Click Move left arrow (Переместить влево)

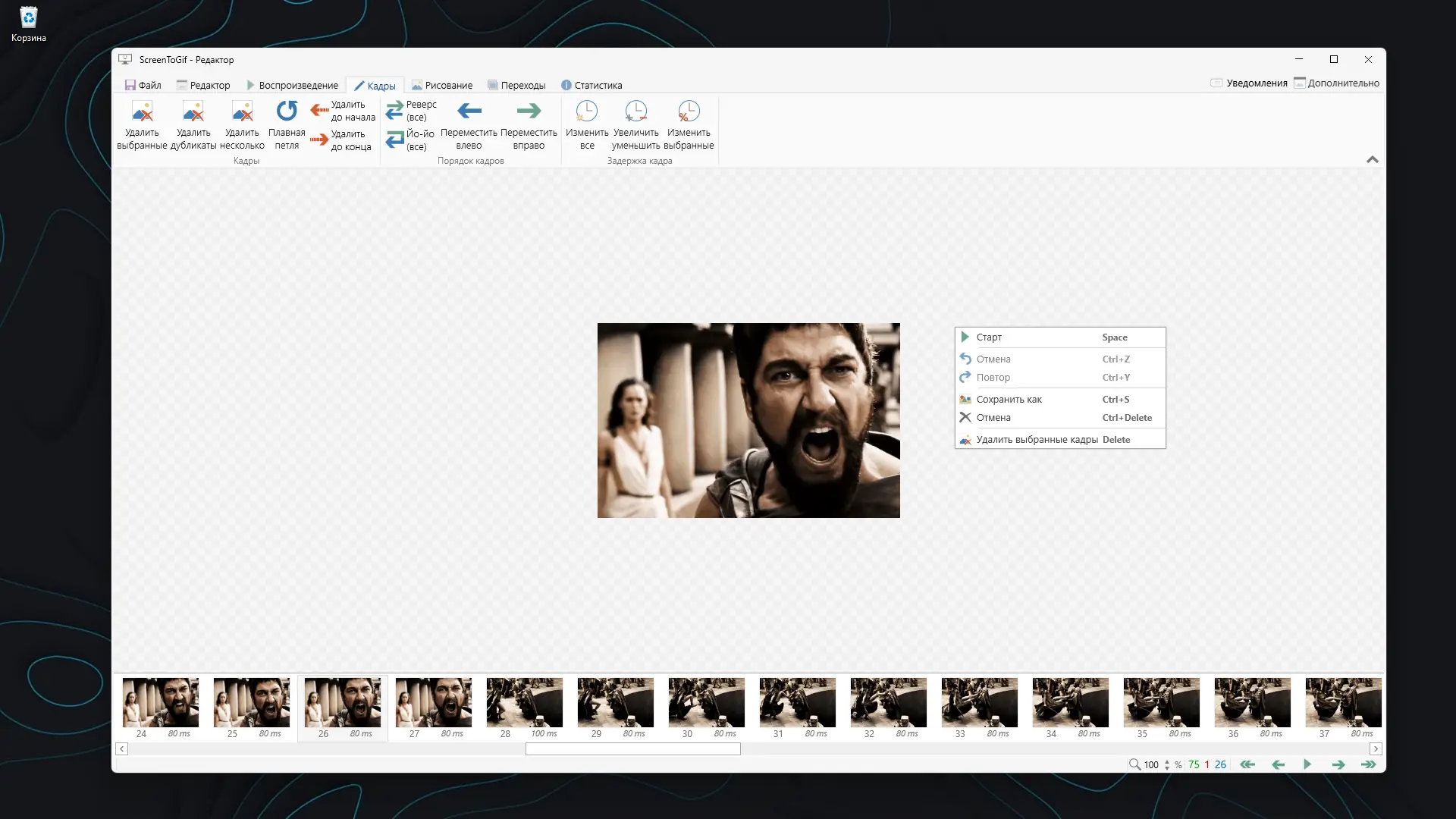(469, 111)
